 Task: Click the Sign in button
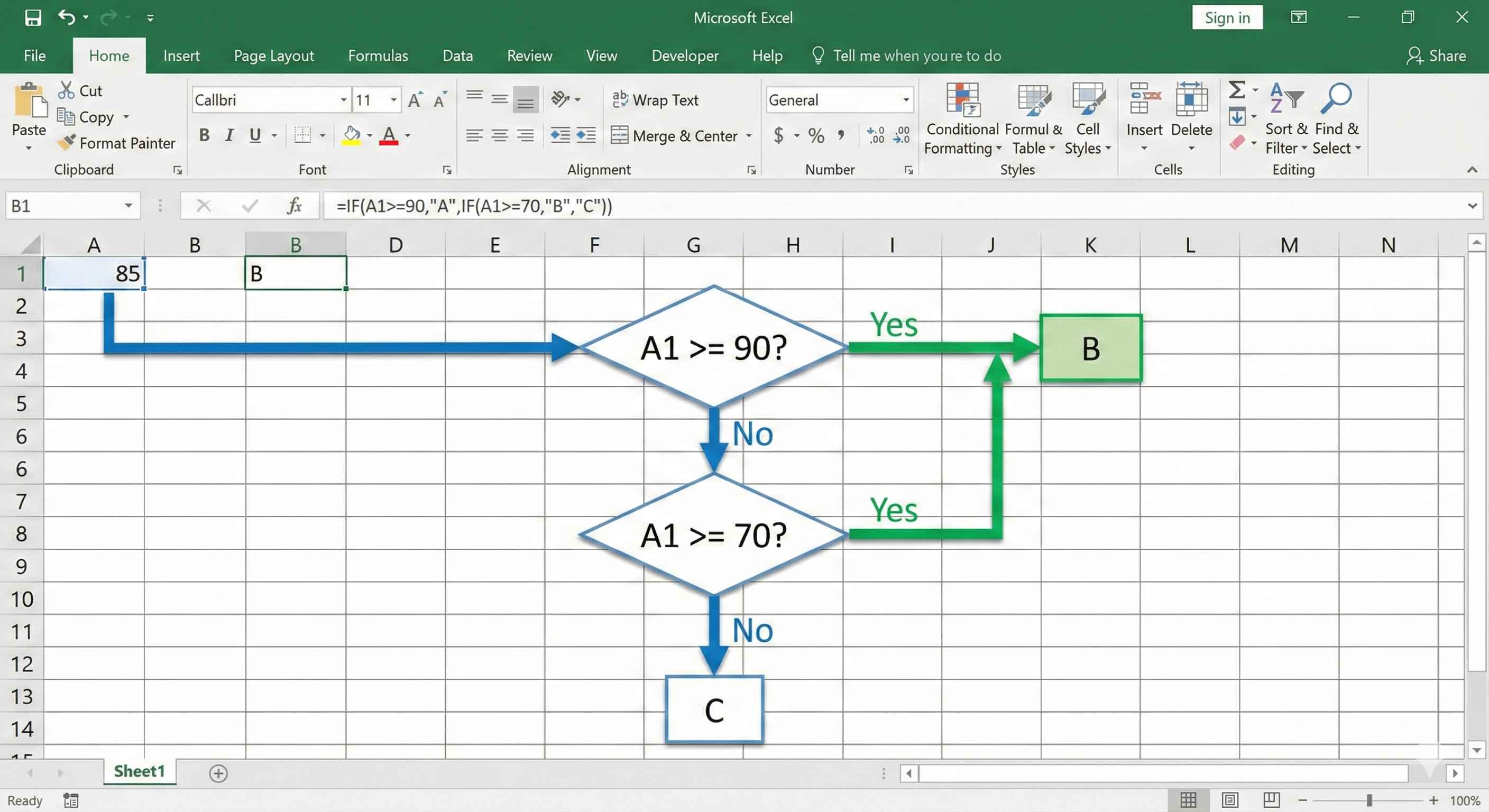[1227, 17]
